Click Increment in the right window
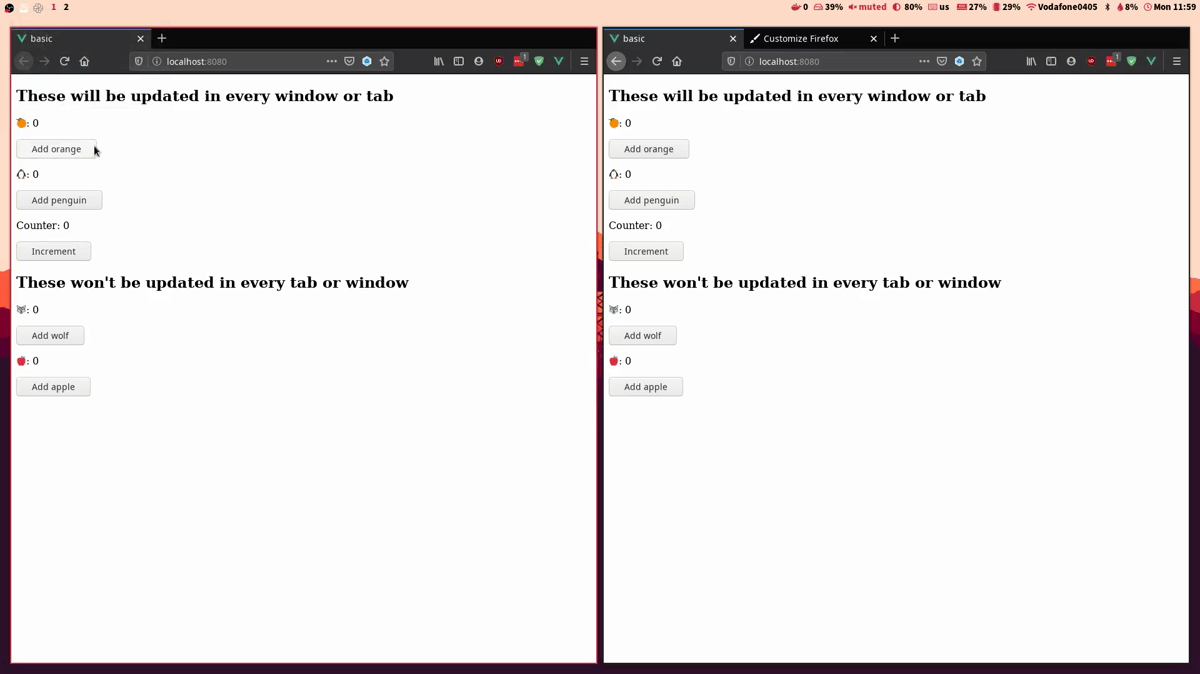Viewport: 1200px width, 674px height. 646,251
